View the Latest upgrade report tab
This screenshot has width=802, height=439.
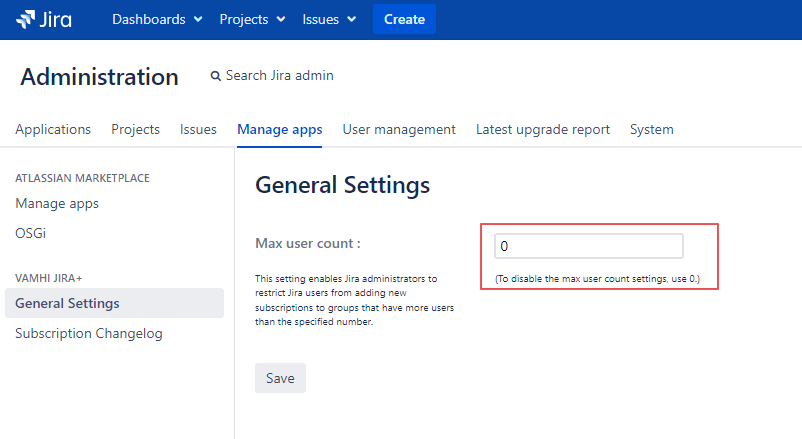tap(542, 129)
